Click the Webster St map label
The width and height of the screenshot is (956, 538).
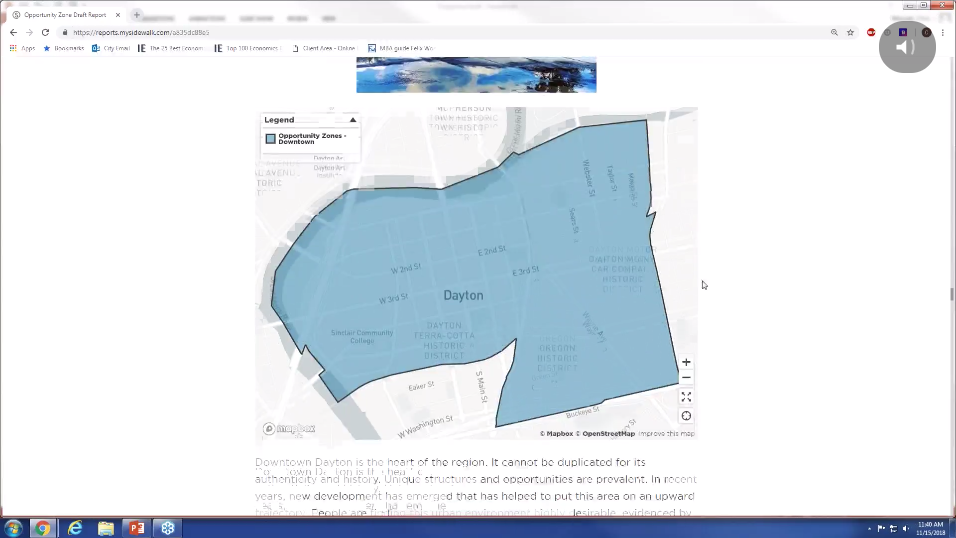coord(588,178)
